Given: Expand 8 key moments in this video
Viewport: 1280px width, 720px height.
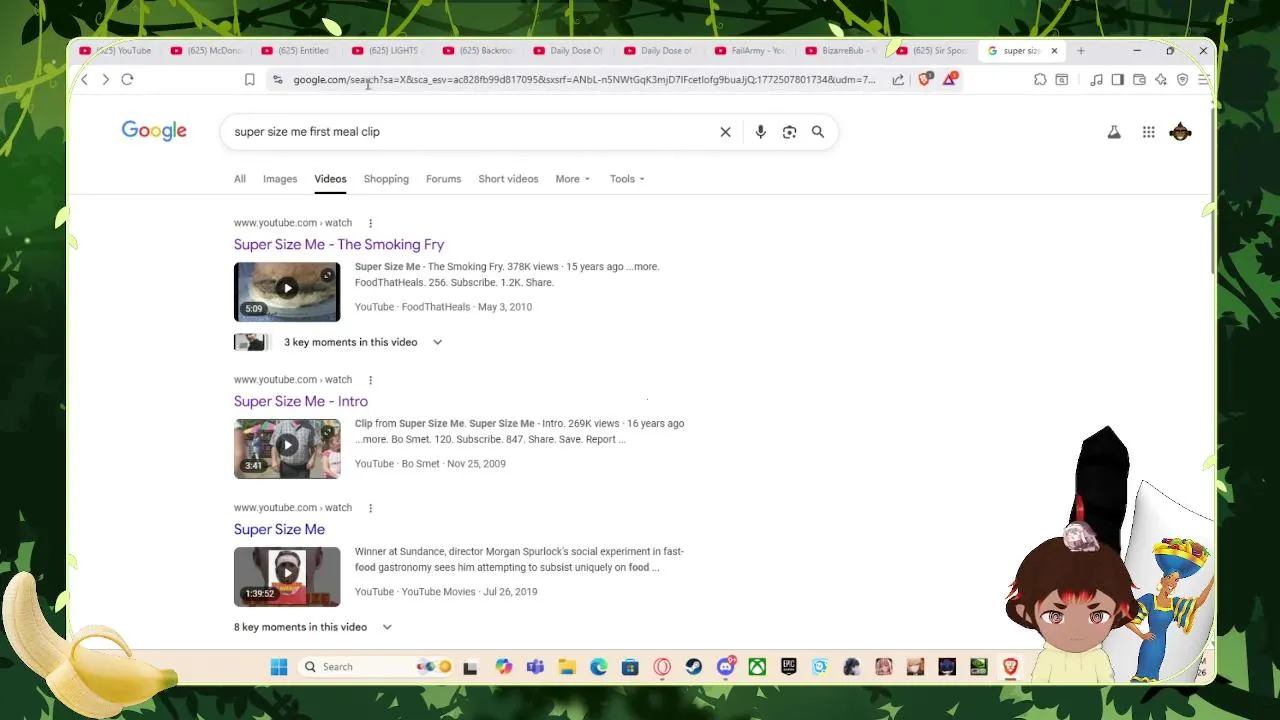Looking at the screenshot, I should [x=313, y=627].
